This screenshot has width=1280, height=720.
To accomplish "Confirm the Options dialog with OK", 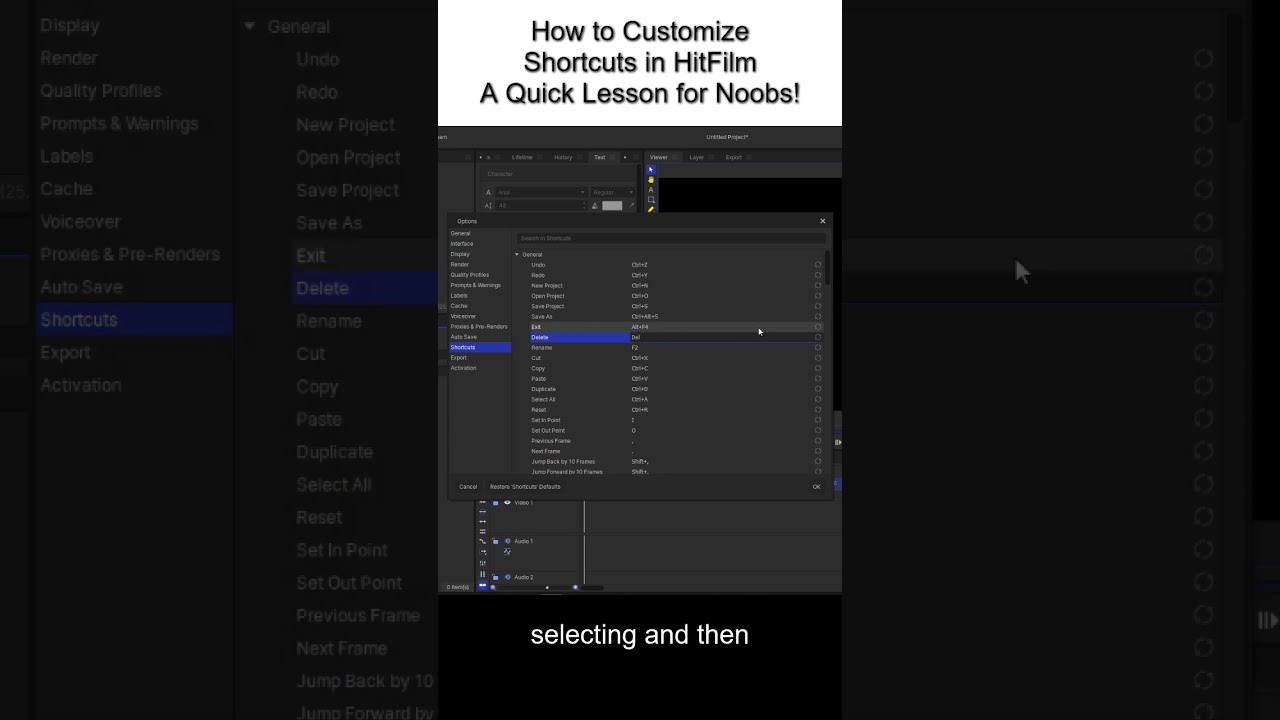I will click(x=816, y=487).
